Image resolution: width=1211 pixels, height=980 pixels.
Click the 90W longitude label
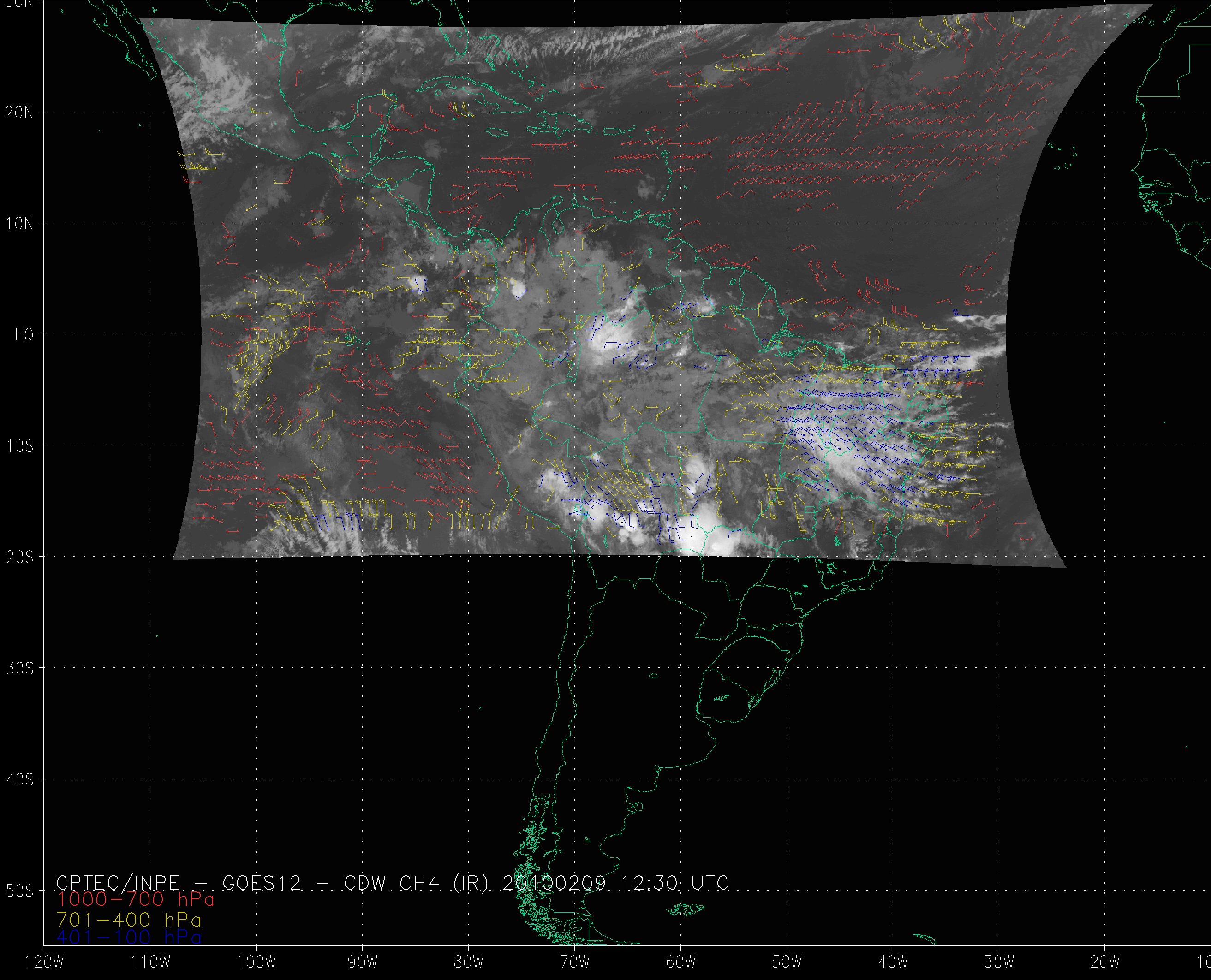(363, 962)
